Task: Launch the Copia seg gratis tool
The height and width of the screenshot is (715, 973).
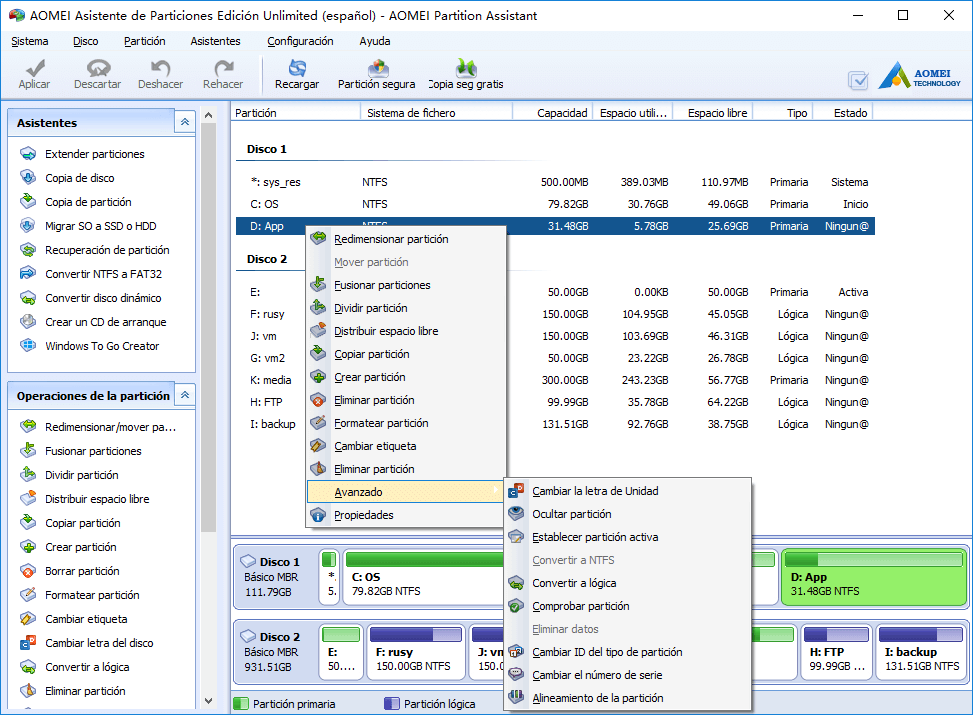Action: coord(466,74)
